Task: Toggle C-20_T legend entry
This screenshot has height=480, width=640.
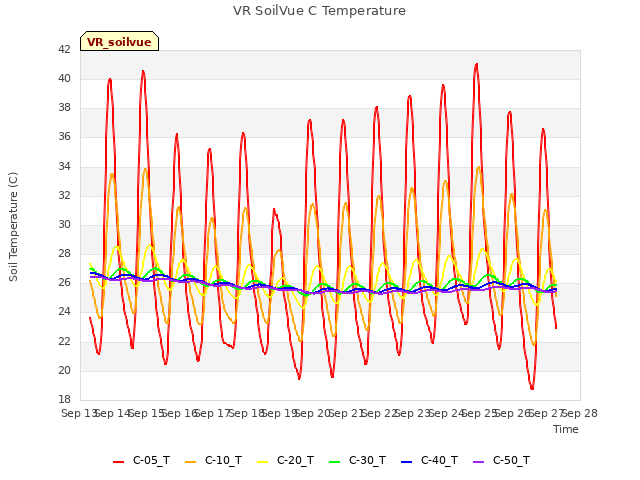Action: click(285, 461)
